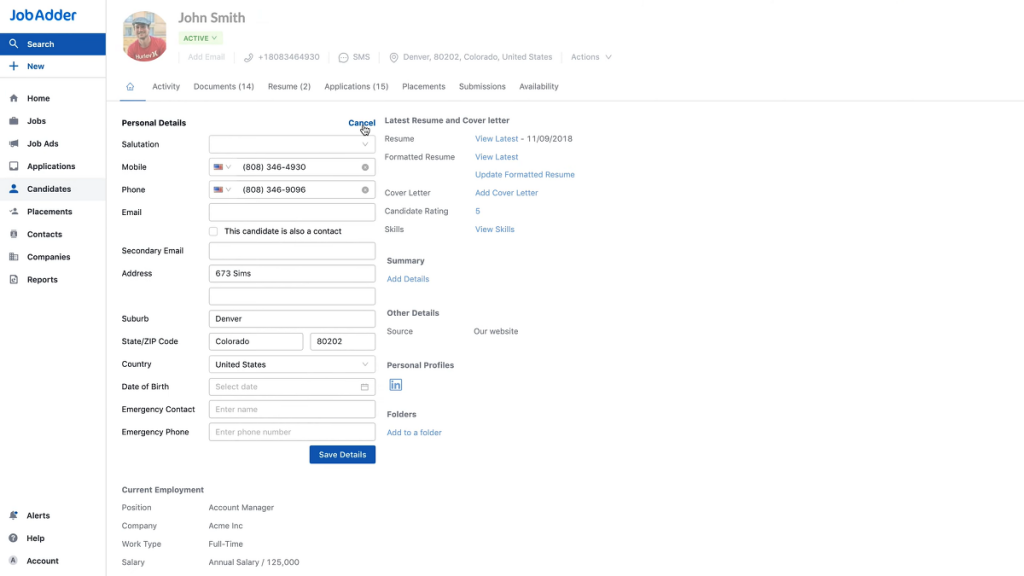This screenshot has height=576, width=1024.
Task: Check 'This candidate is also a contact'
Action: coord(214,231)
